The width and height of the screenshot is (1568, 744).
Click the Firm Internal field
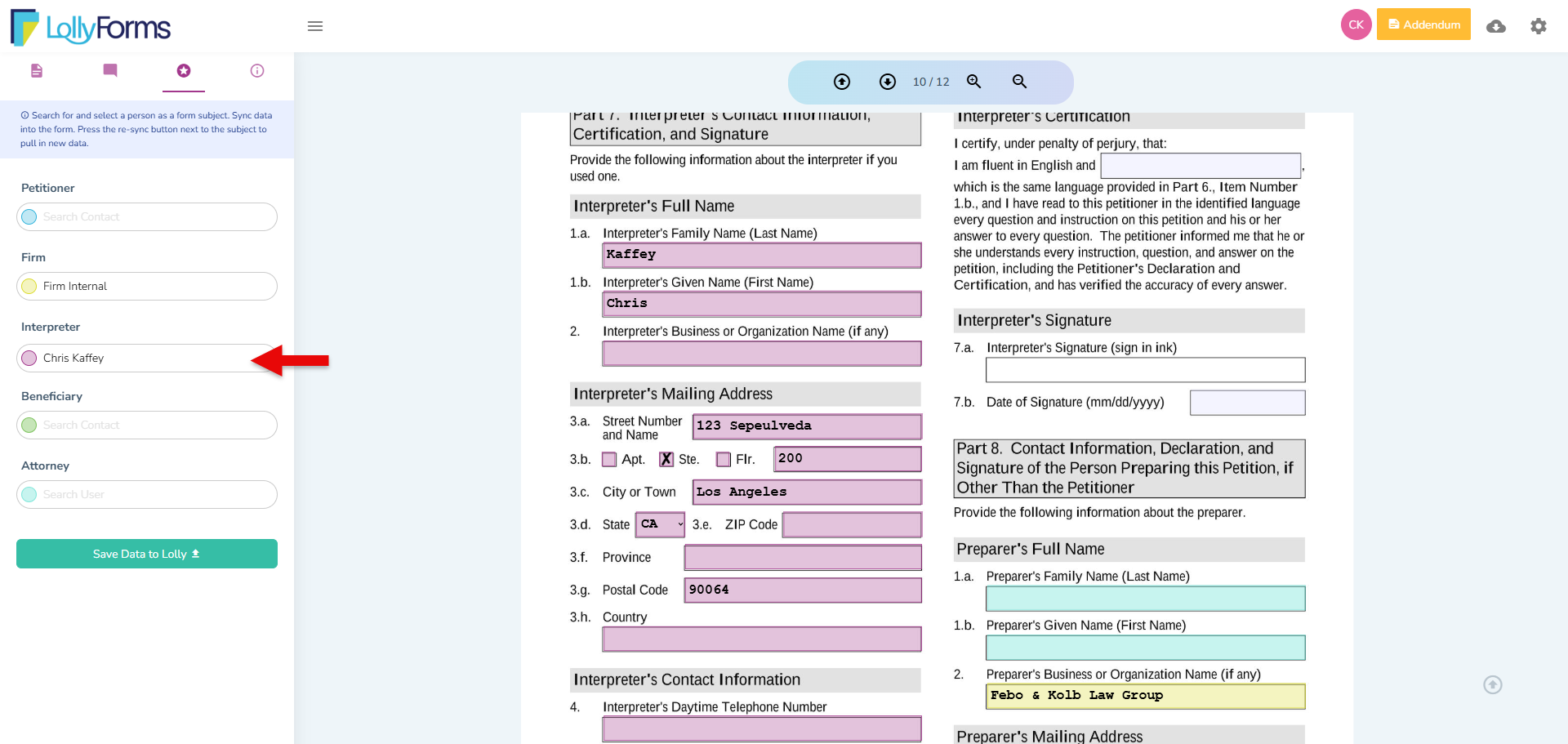(147, 286)
